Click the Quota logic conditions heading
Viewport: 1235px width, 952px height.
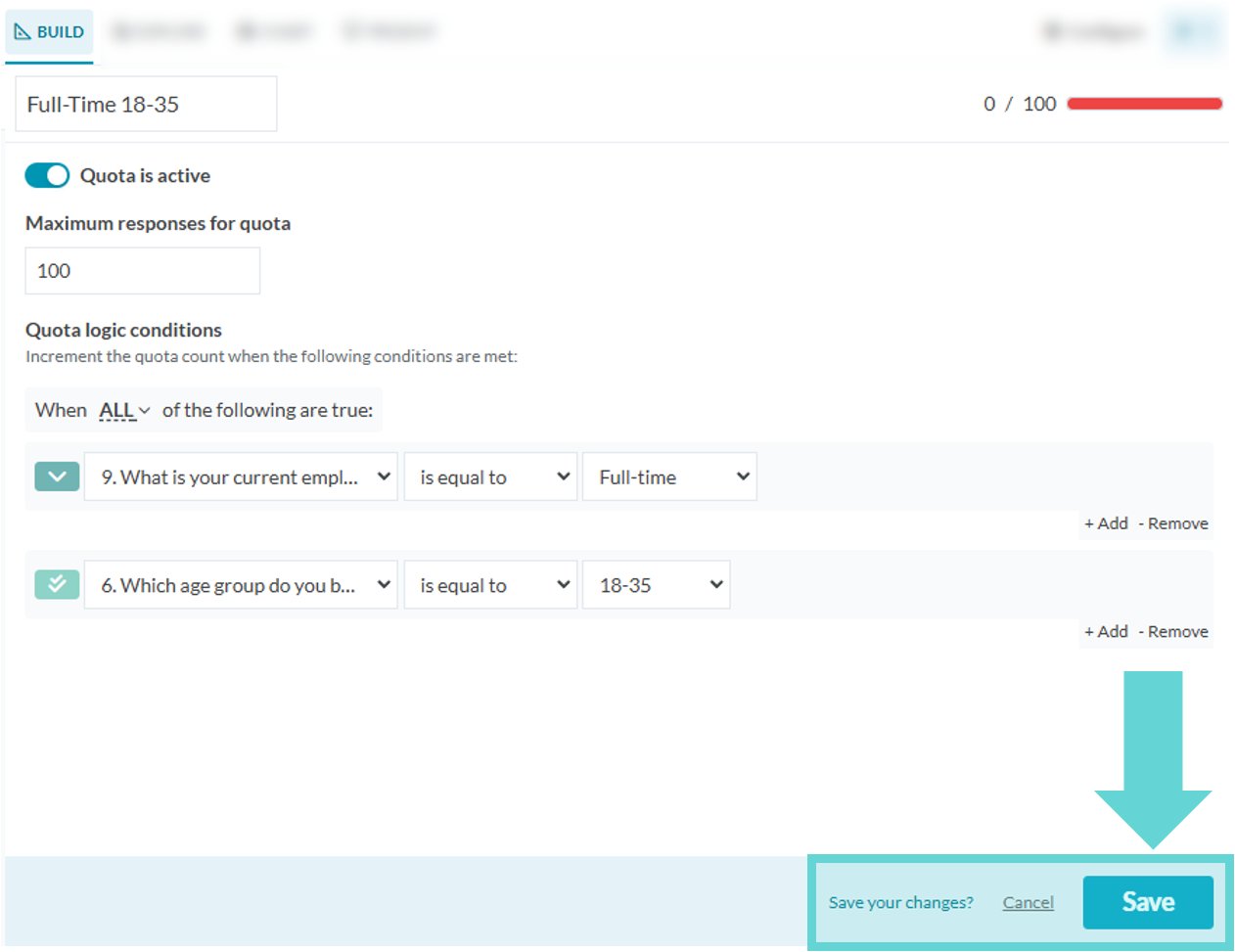123,330
